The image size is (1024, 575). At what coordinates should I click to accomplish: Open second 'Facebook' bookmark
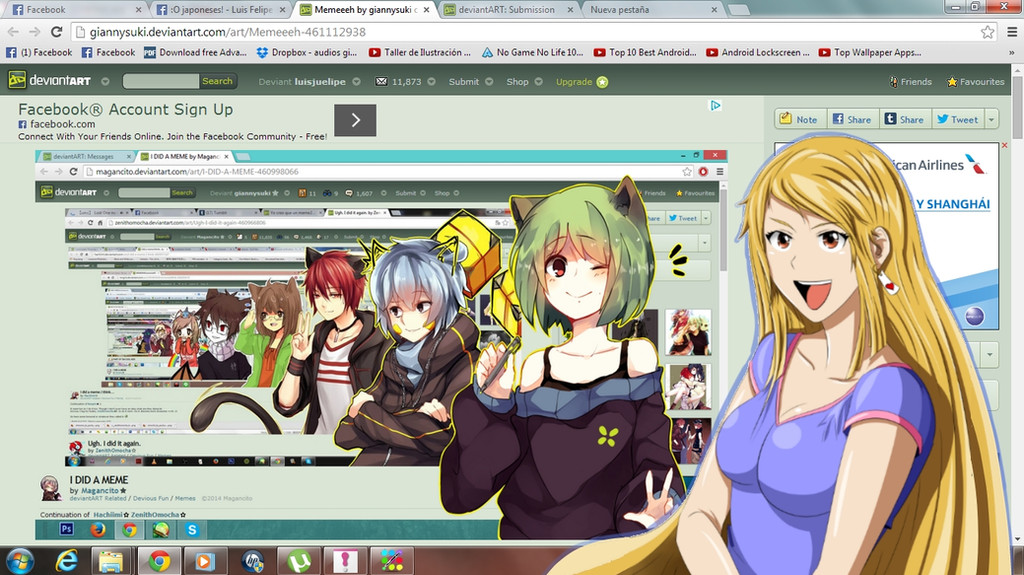[108, 52]
